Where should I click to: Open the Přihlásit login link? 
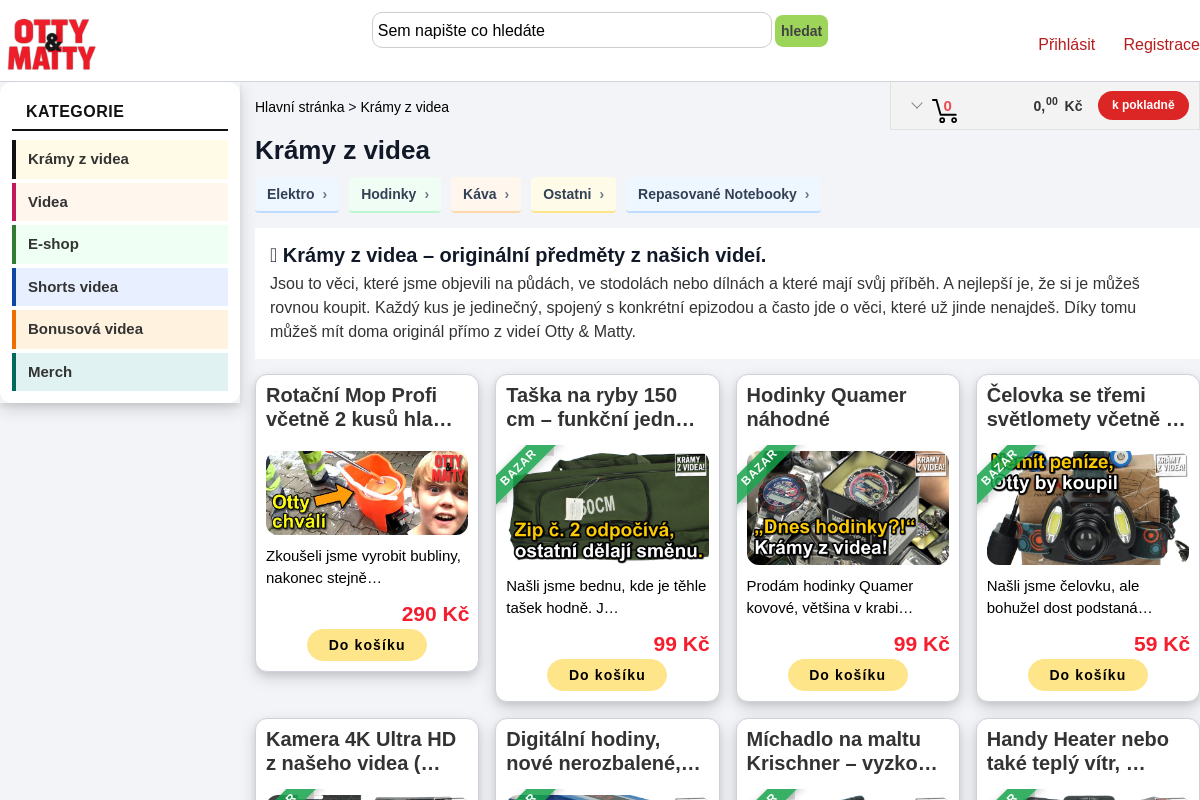1066,44
